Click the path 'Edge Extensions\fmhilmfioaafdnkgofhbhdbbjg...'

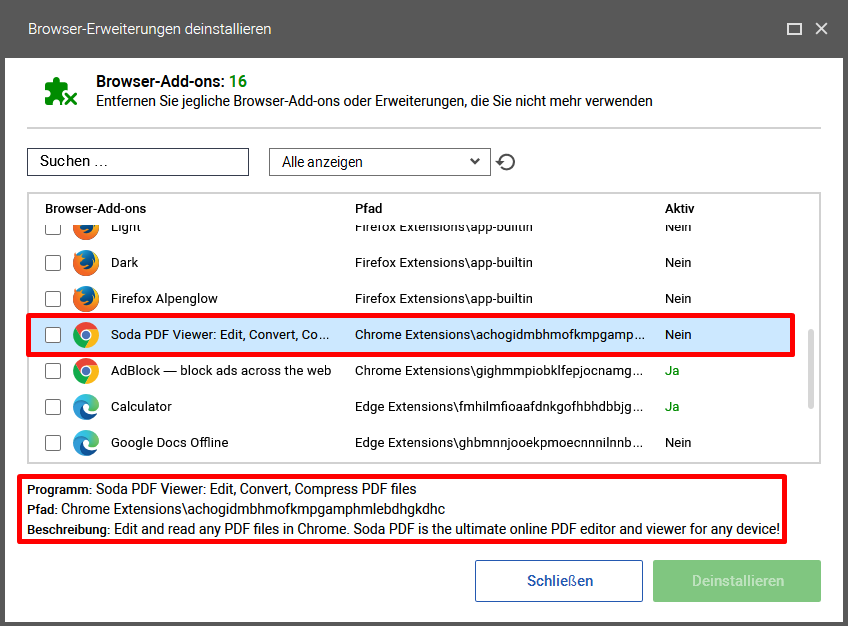click(x=499, y=407)
